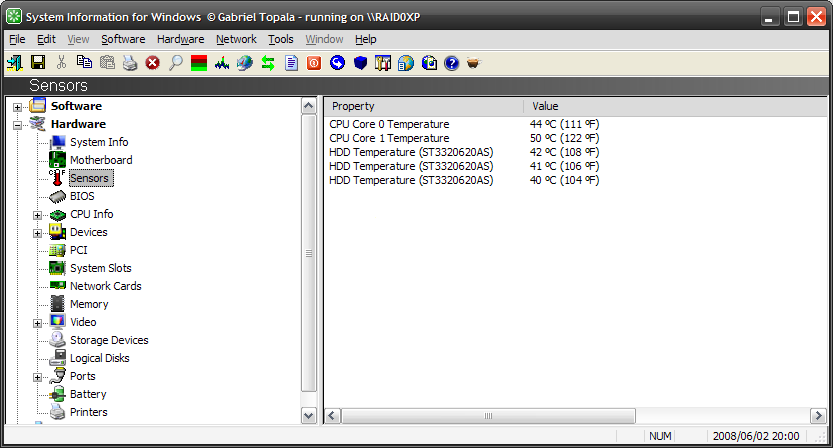Screen dimensions: 833x448
Task: Click the floppy disk save icon
Action: pyautogui.click(x=38, y=63)
